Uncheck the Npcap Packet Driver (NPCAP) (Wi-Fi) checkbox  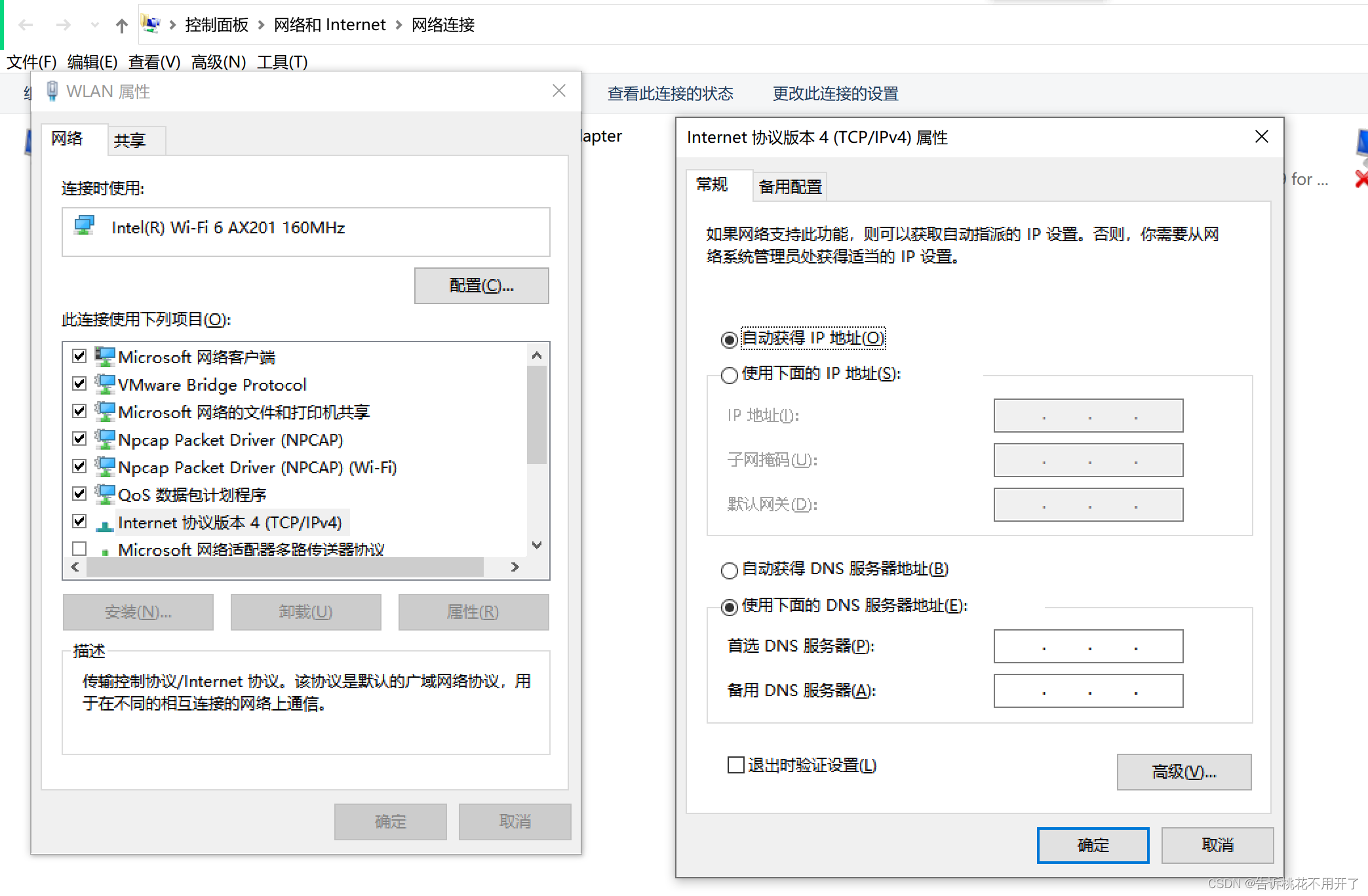[79, 467]
